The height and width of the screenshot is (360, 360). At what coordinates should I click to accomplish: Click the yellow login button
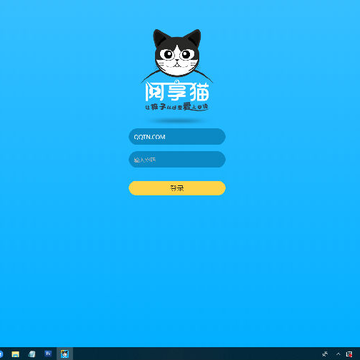(177, 188)
